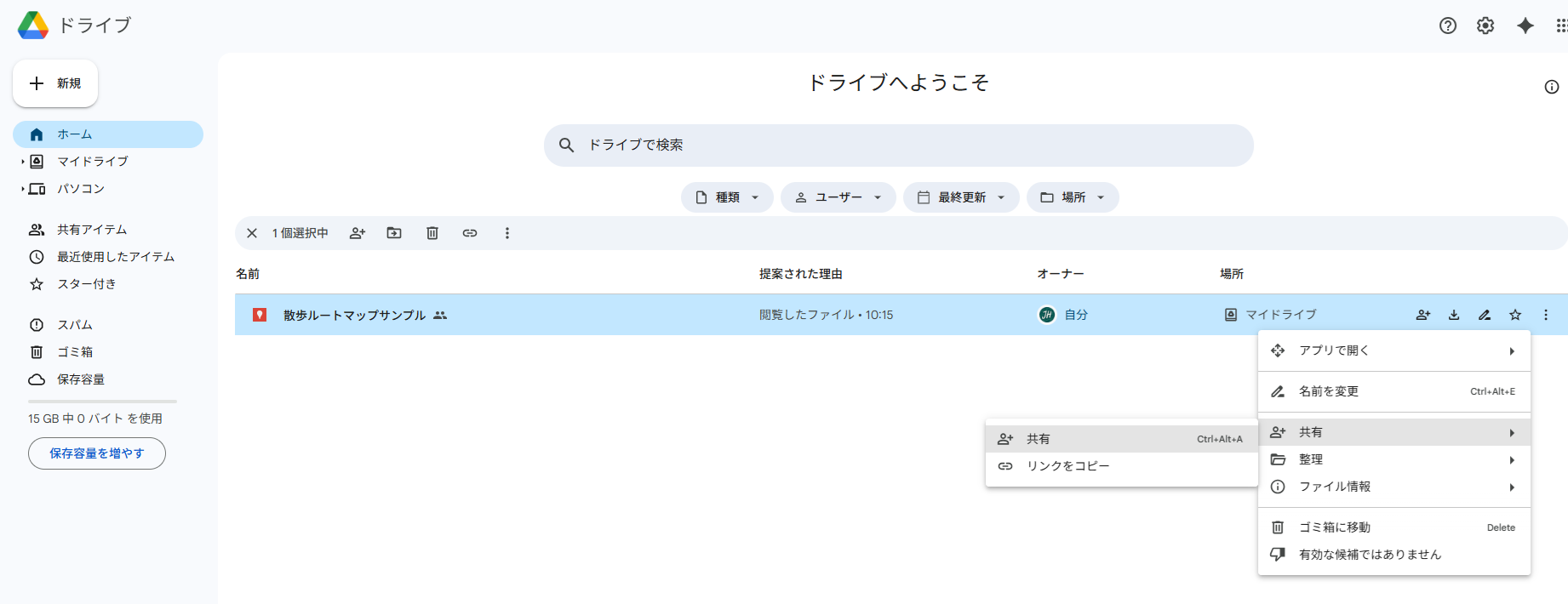Viewport: 1568px width, 604px height.
Task: Click the copy link icon in selection toolbar
Action: pos(470,233)
